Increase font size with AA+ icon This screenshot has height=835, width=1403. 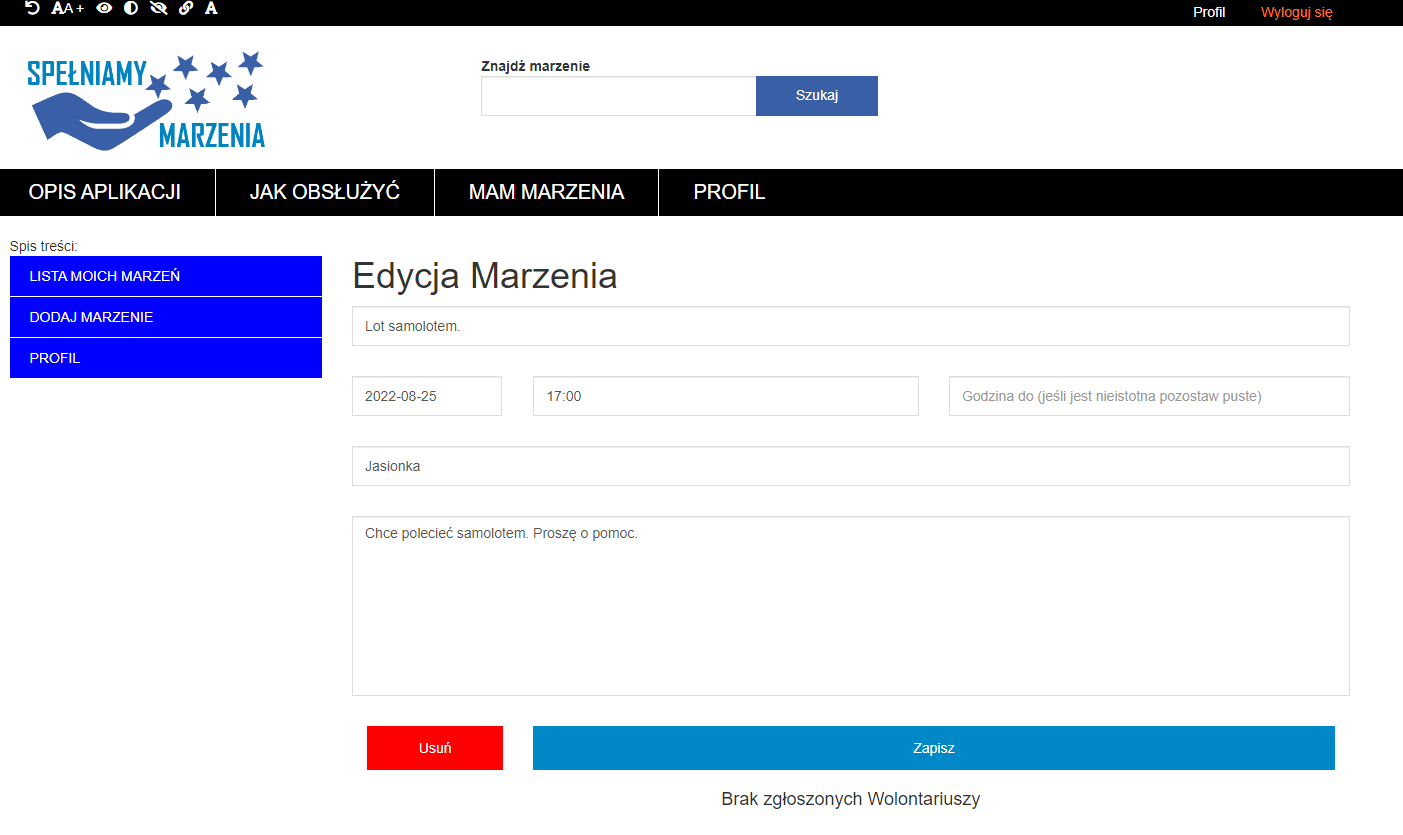pos(67,8)
